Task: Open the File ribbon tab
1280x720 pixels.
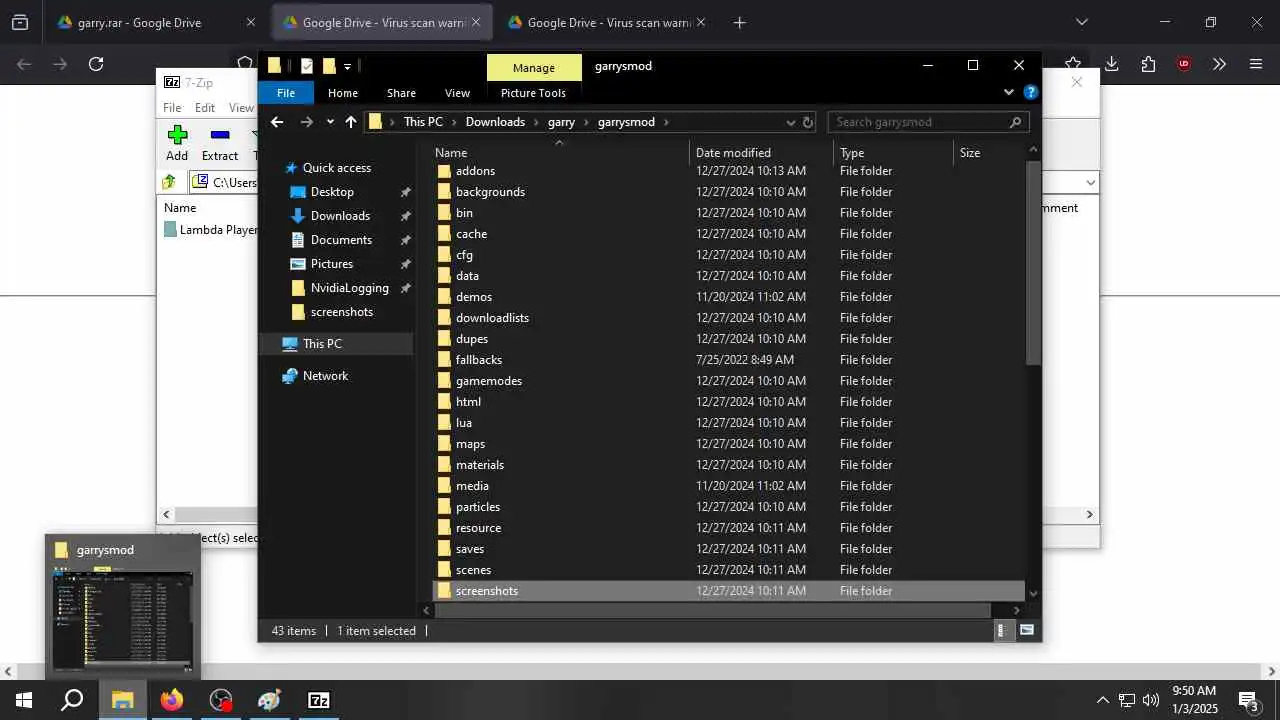Action: pyautogui.click(x=286, y=93)
